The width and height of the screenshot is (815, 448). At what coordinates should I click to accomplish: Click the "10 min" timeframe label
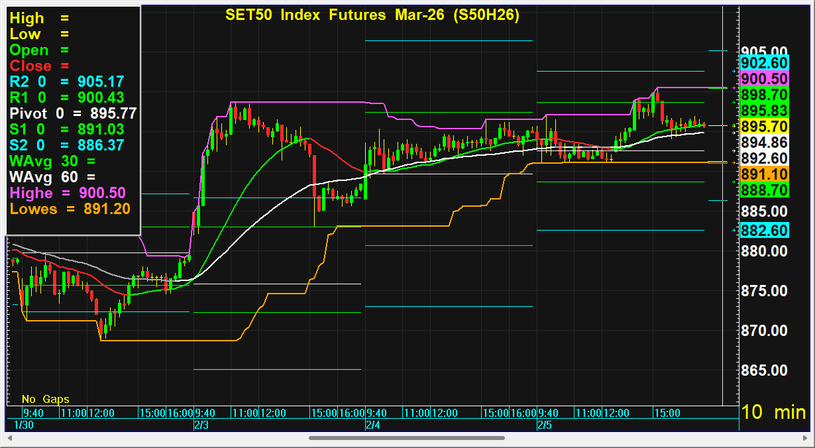tap(773, 413)
